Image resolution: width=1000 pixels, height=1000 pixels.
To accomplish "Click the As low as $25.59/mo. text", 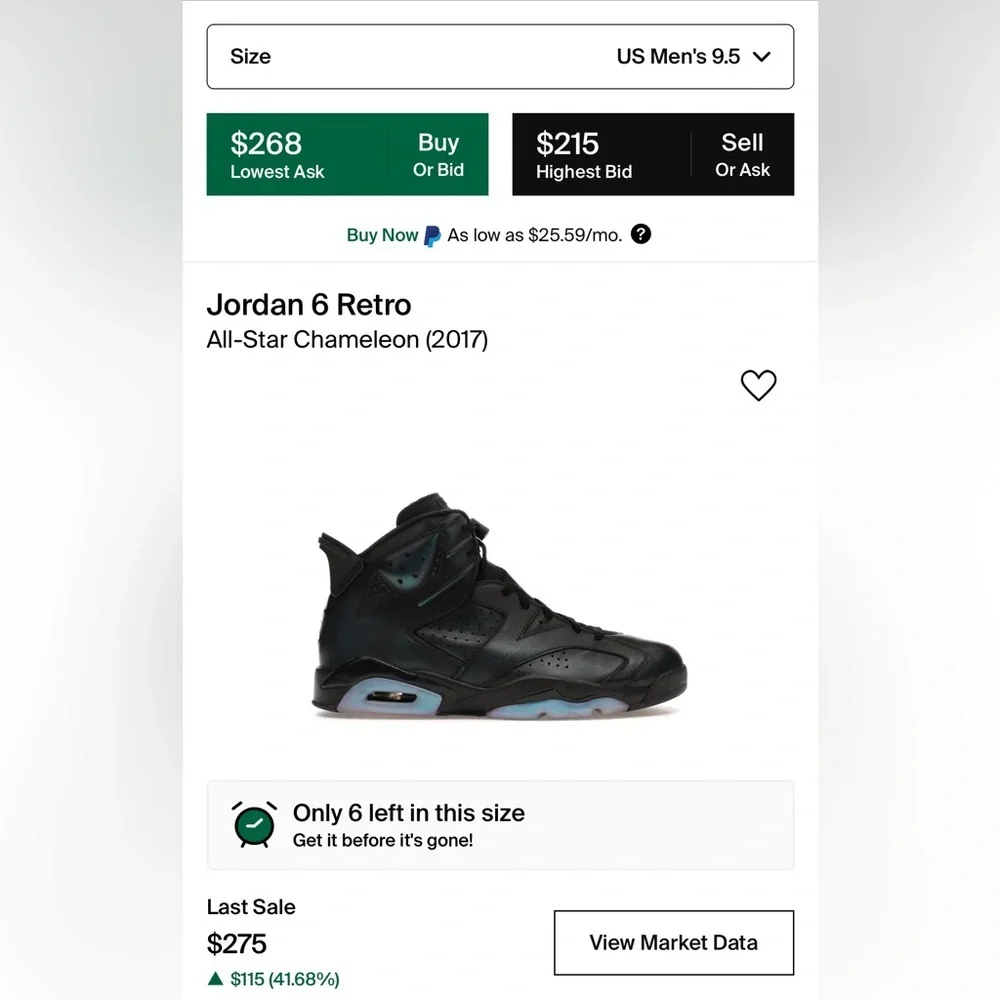I will 534,235.
